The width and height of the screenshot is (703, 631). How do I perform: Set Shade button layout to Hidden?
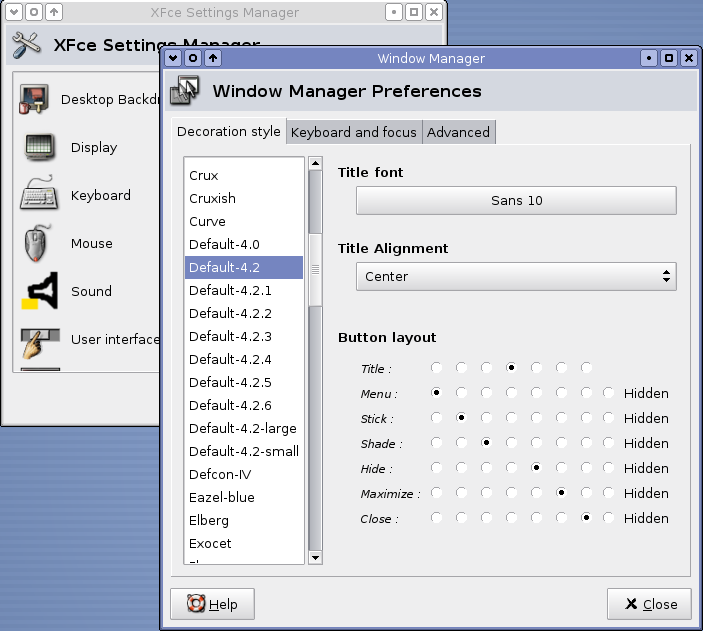click(610, 443)
